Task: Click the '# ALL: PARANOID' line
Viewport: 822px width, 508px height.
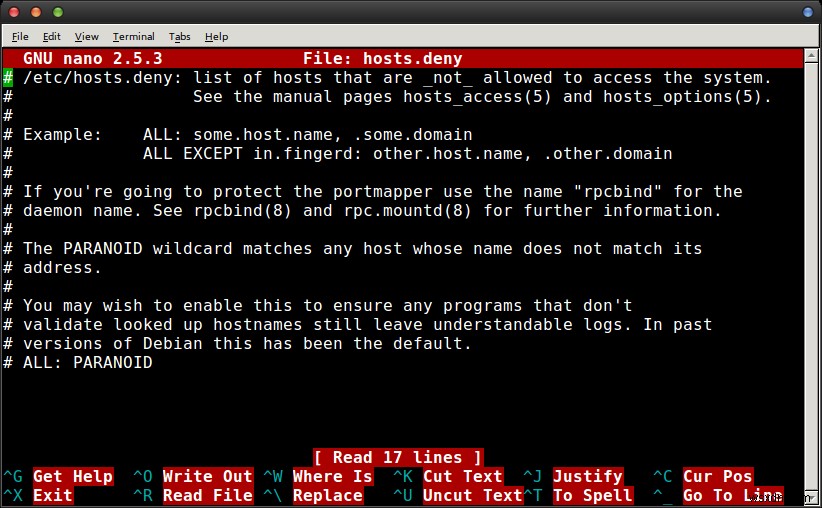Action: 78,362
